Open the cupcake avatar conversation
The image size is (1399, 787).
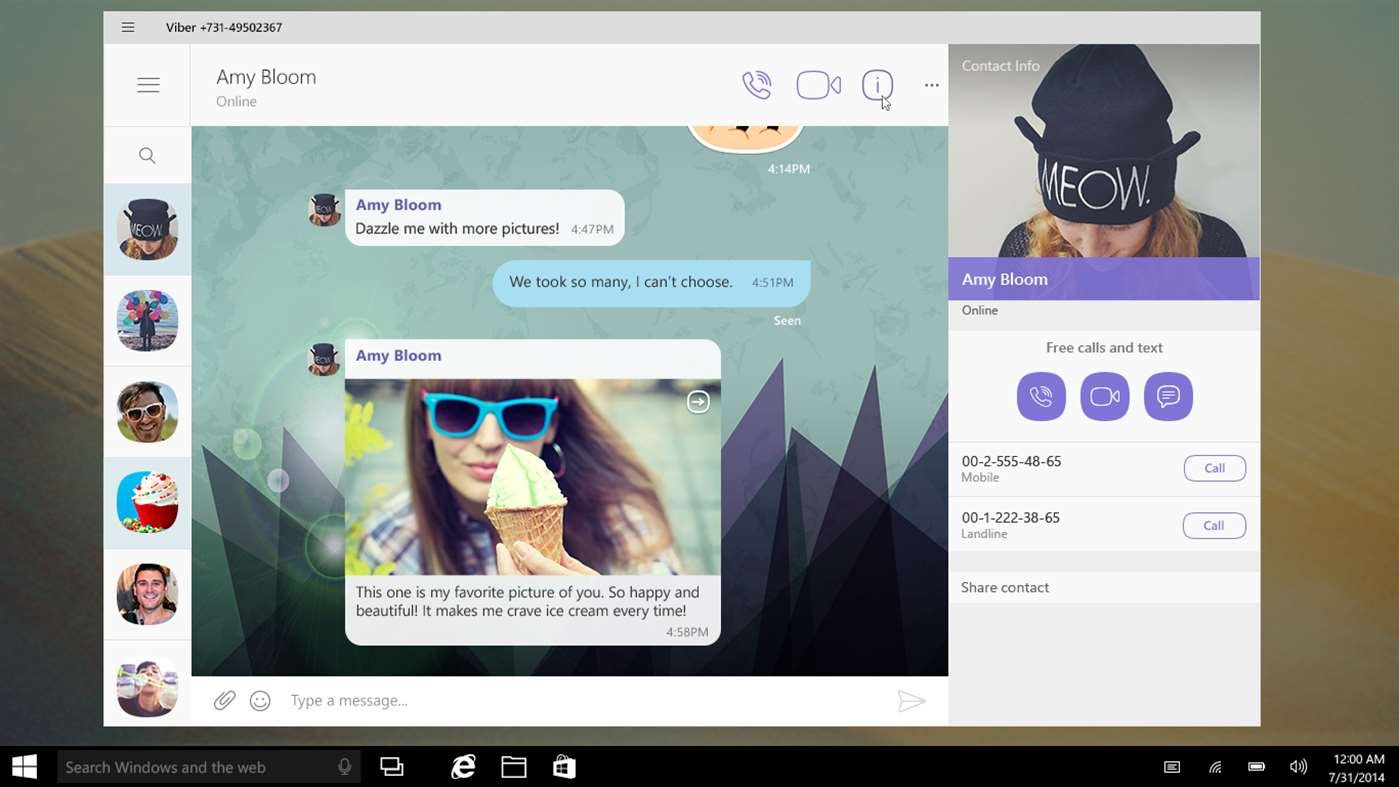click(x=147, y=502)
